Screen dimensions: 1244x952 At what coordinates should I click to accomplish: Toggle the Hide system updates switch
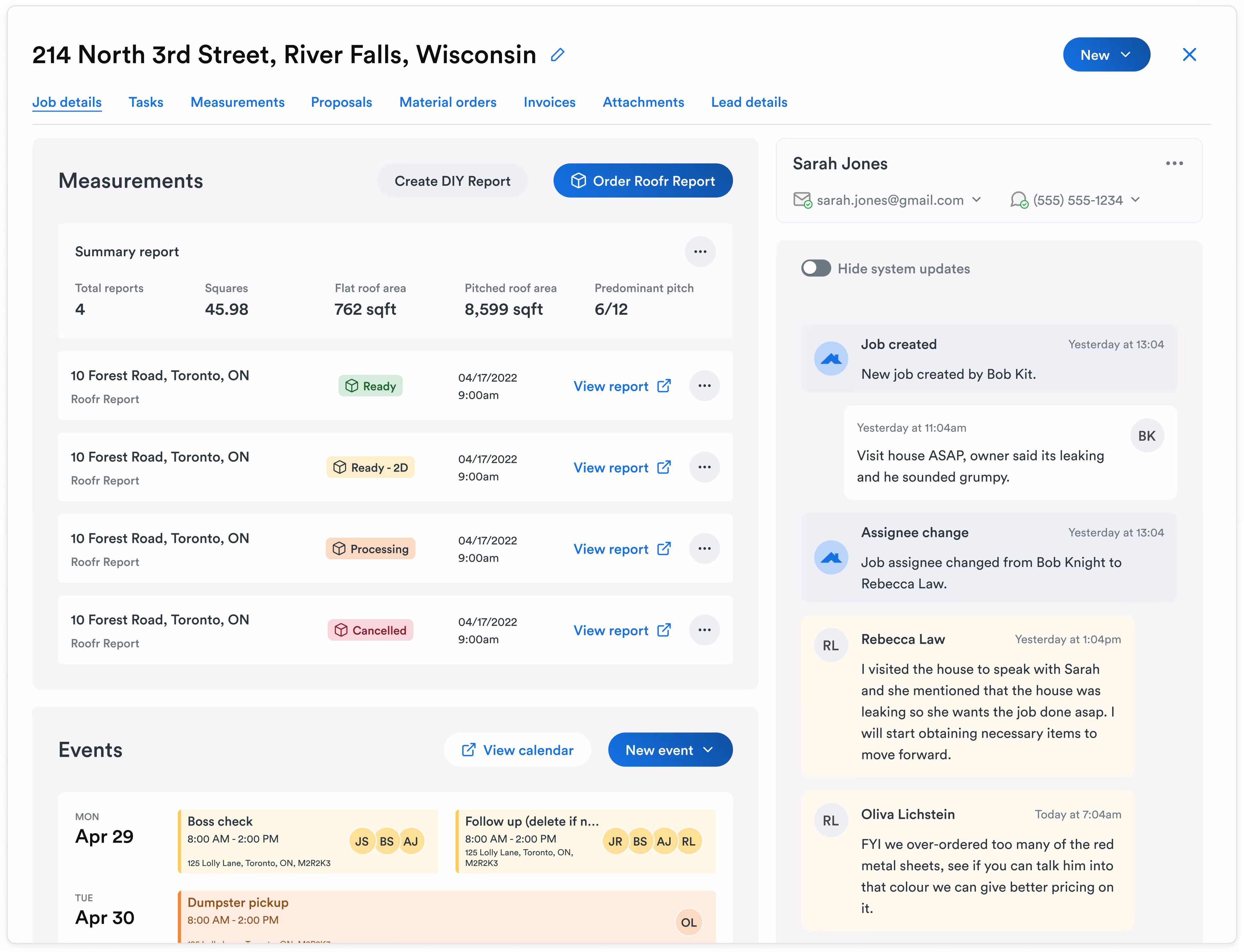click(816, 269)
